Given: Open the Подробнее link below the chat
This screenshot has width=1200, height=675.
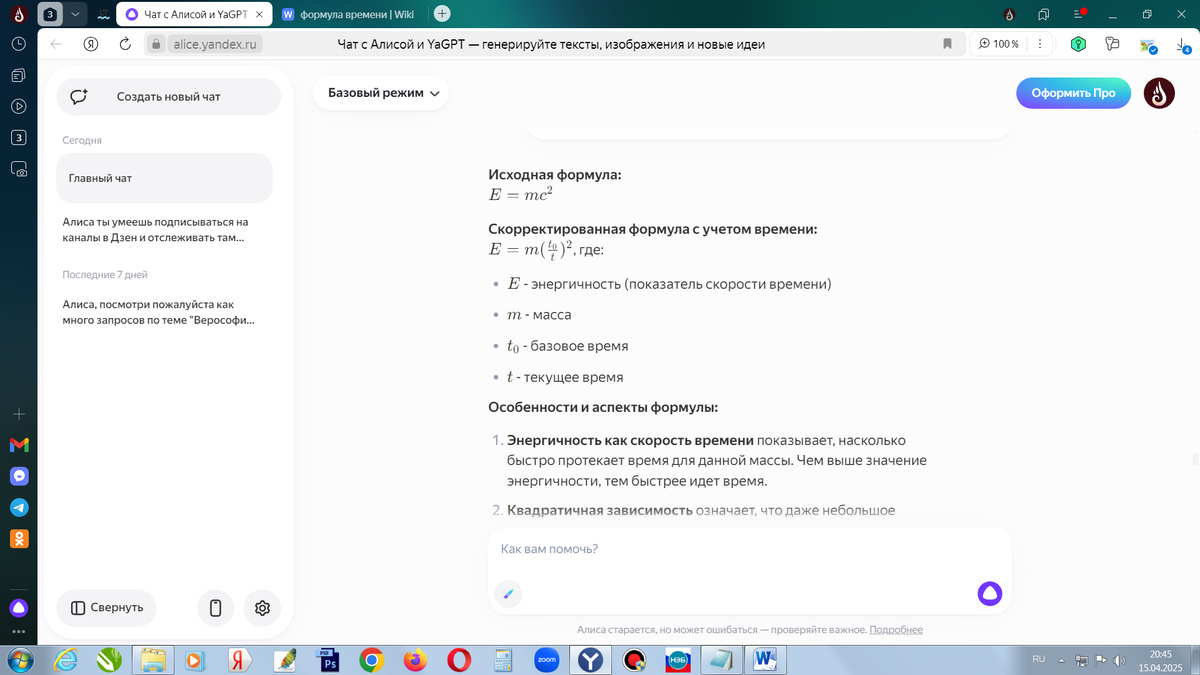Looking at the screenshot, I should (894, 628).
